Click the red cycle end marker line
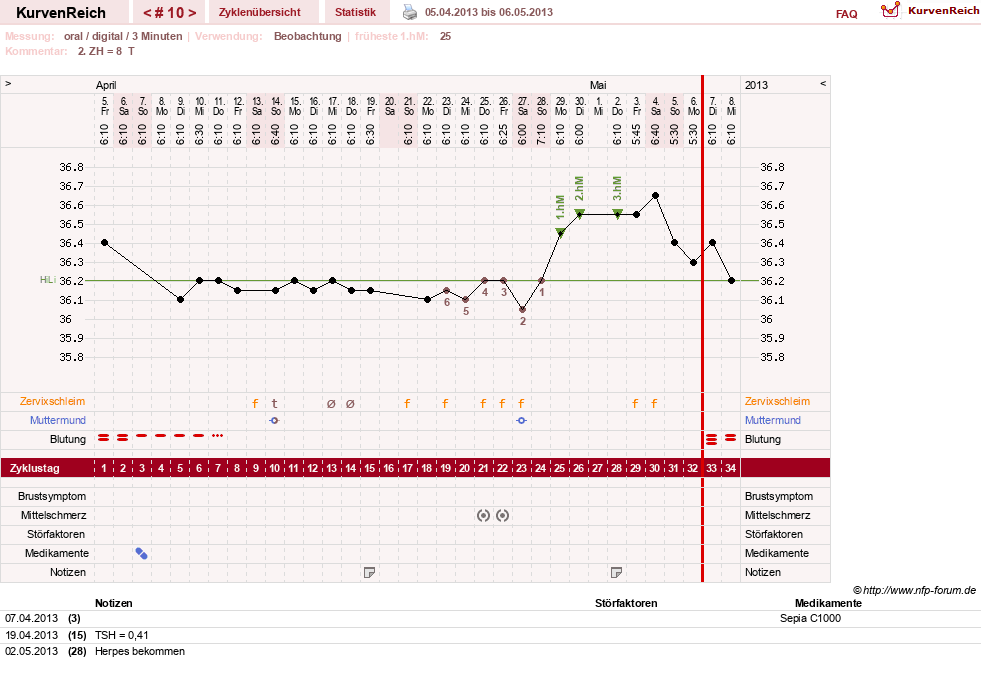981x682 pixels. (x=702, y=328)
